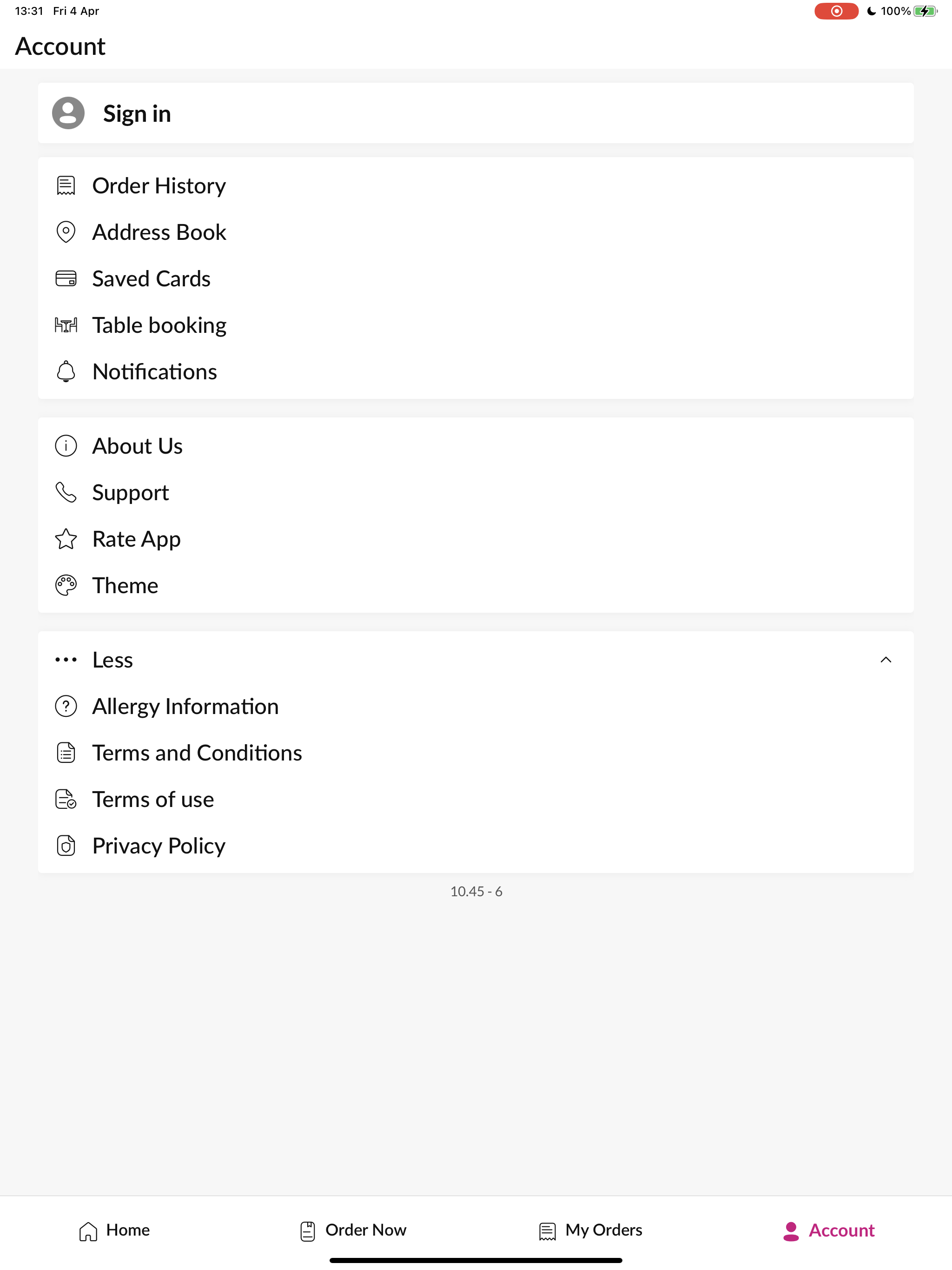Tap Sign in

coord(476,113)
